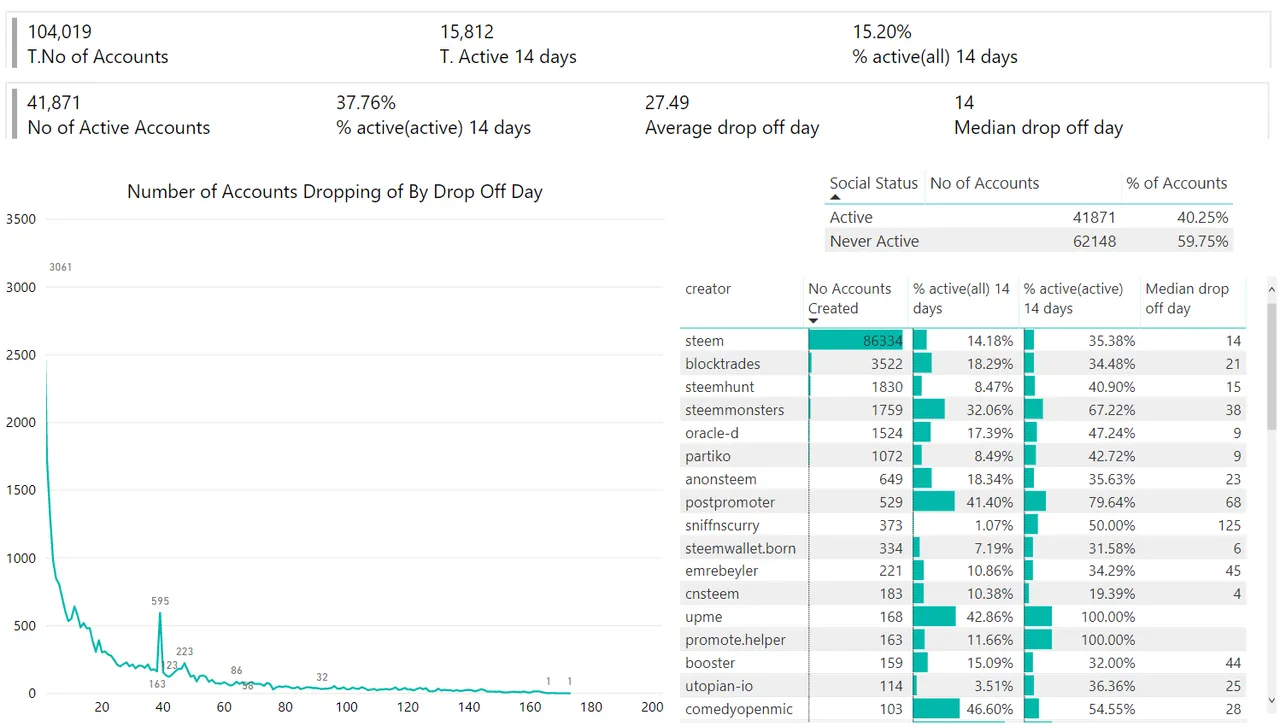The image size is (1280, 725).
Task: Click the % of Accounts column header
Action: [1176, 183]
